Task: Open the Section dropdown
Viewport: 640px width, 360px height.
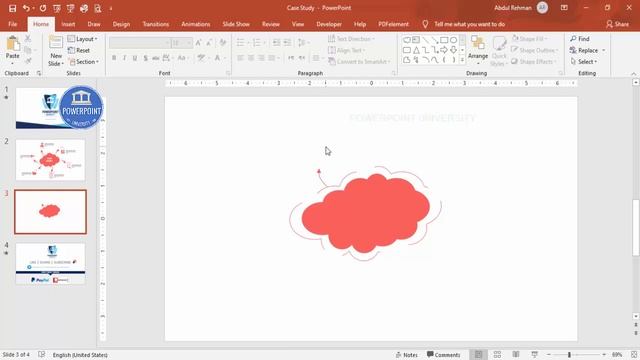Action: tap(84, 62)
